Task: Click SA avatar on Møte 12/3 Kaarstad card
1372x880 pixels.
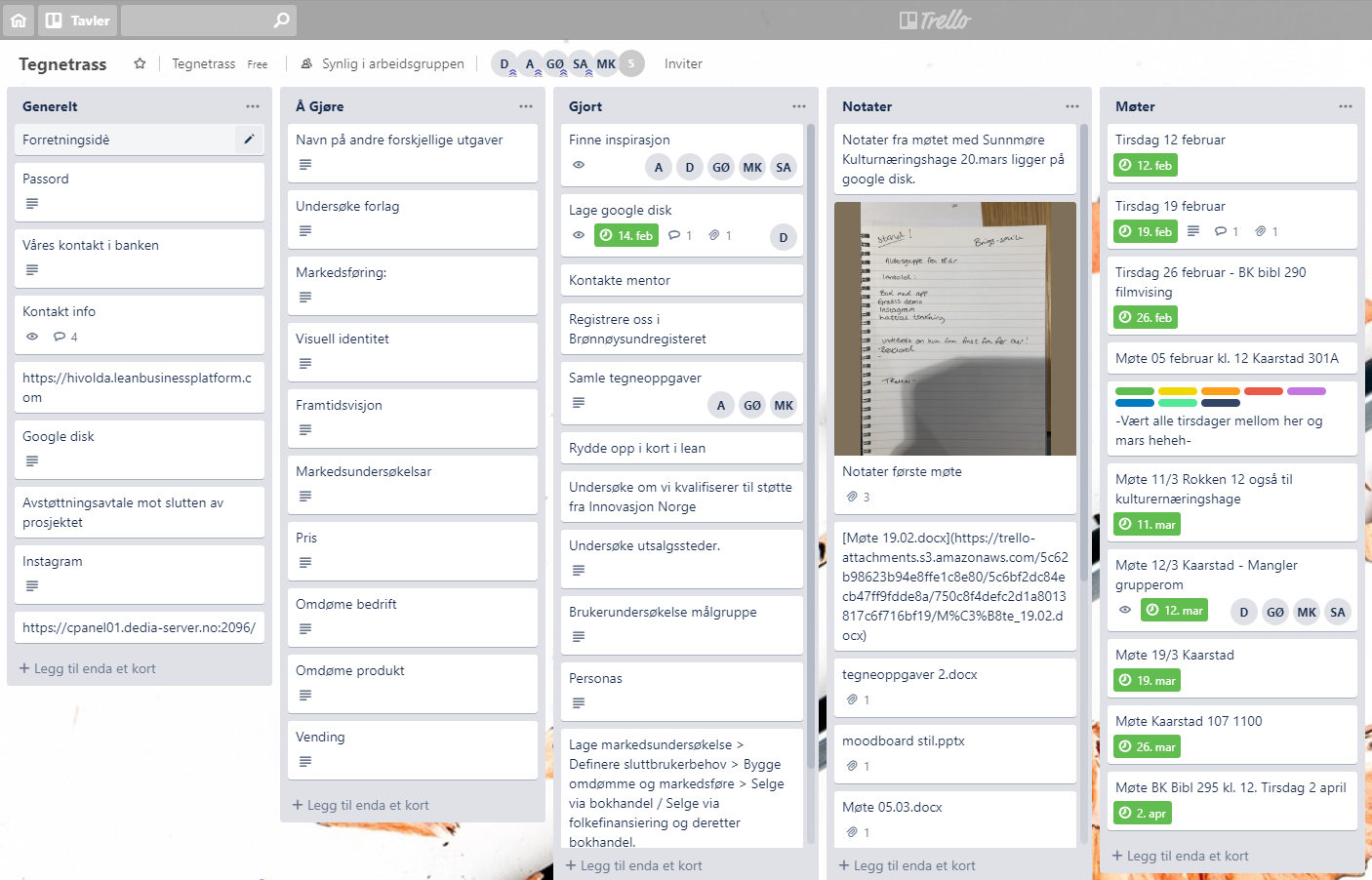Action: pos(1338,612)
